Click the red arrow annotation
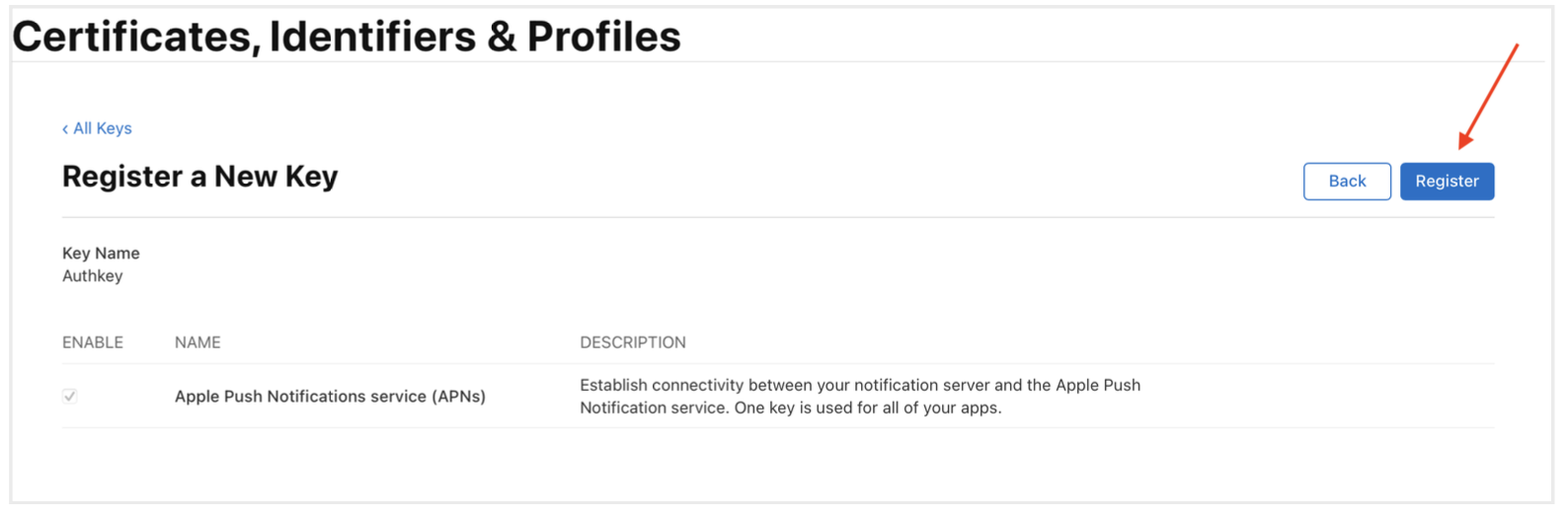The width and height of the screenshot is (1568, 519). click(x=1488, y=96)
